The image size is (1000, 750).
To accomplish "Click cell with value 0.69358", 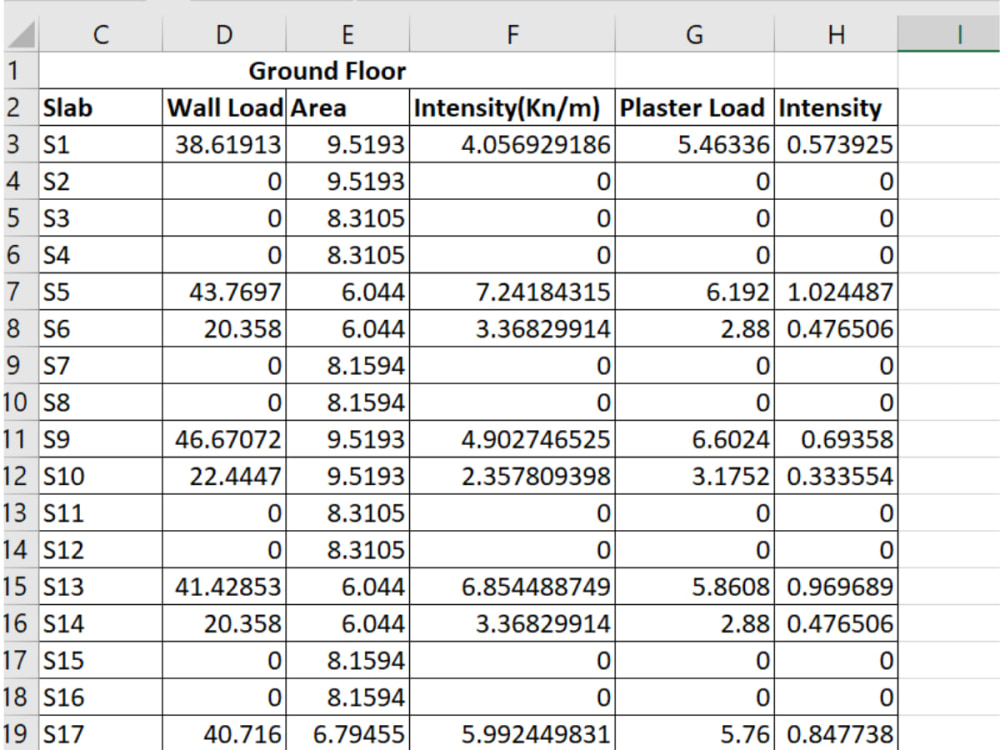I will pos(836,439).
